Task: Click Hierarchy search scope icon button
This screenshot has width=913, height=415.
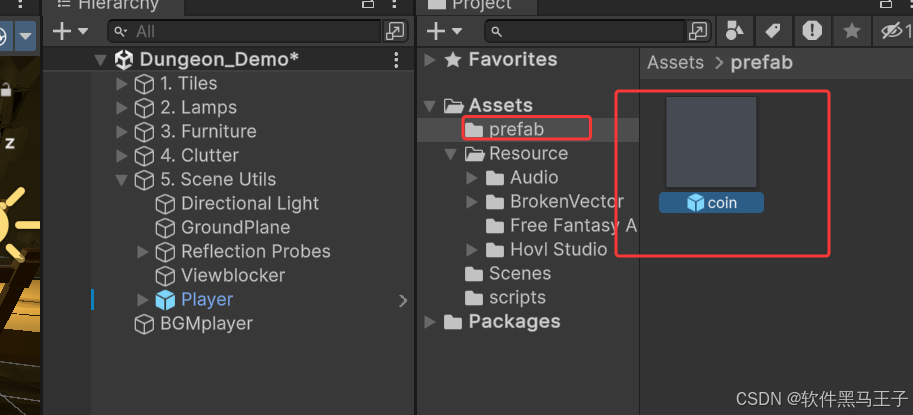Action: [396, 32]
